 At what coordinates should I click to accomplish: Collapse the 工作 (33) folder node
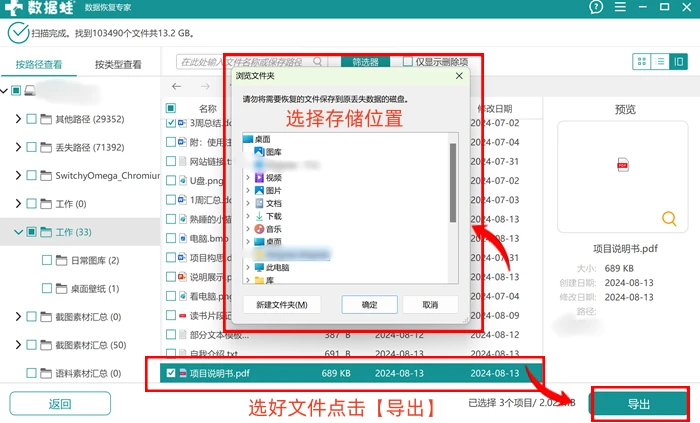[18, 232]
